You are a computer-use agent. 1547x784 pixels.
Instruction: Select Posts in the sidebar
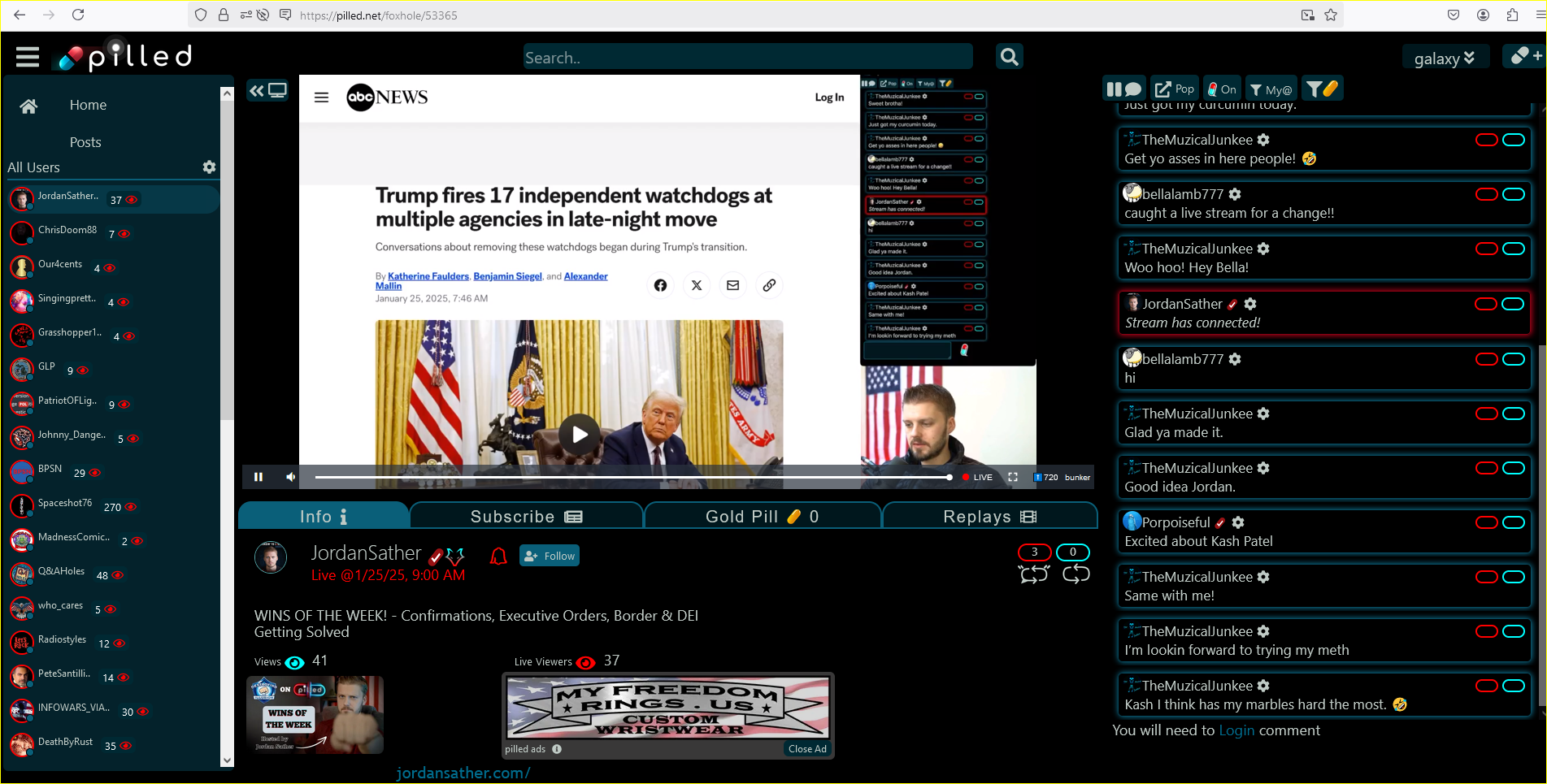[85, 142]
